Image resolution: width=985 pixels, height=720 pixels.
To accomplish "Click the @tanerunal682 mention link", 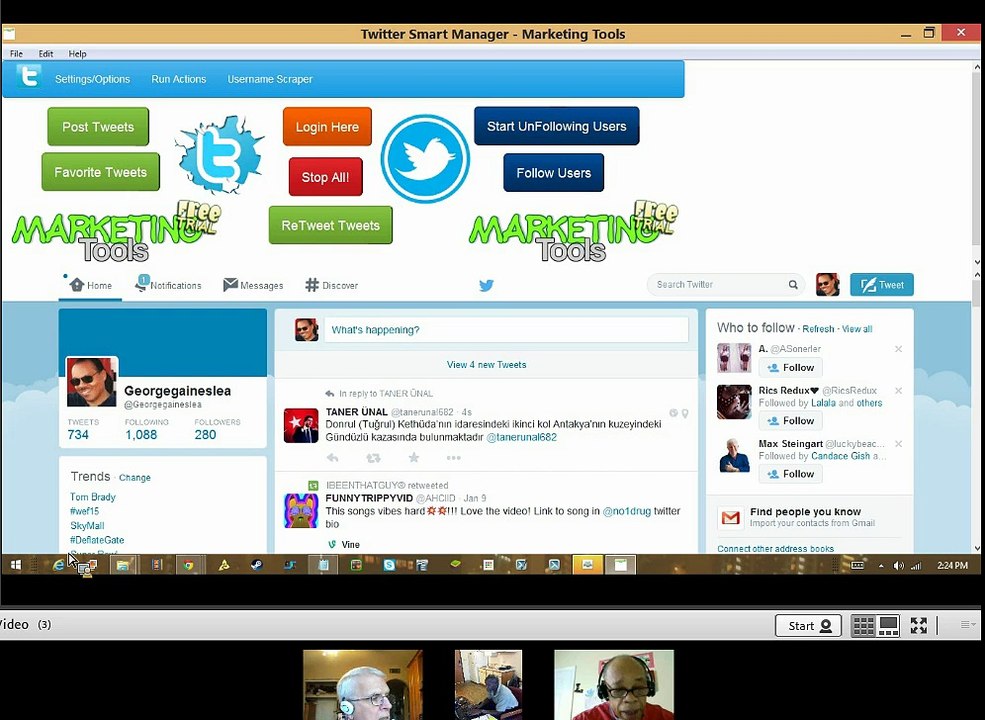I will point(521,437).
